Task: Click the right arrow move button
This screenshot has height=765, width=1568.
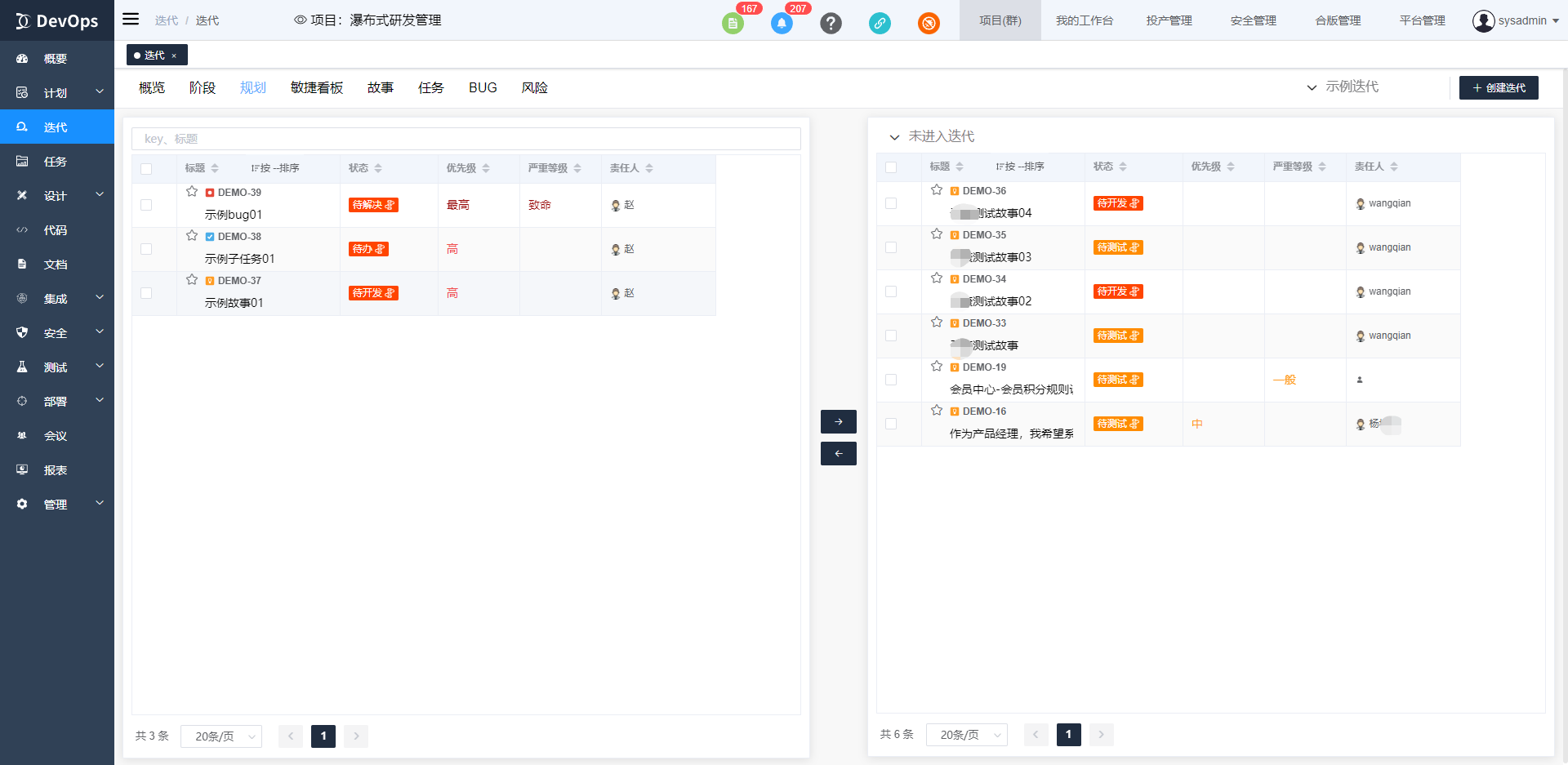Action: pos(838,421)
